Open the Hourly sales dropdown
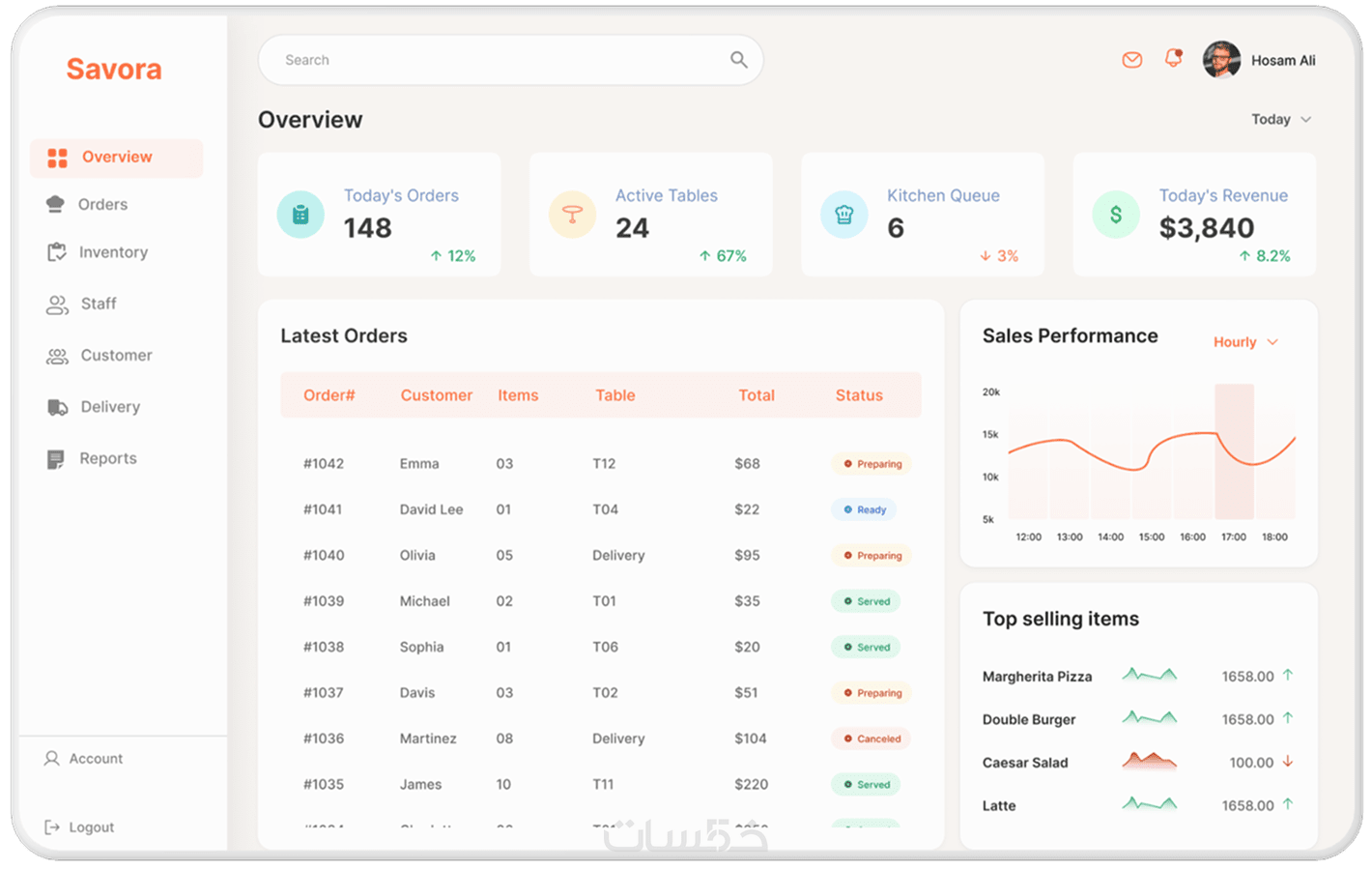1372x870 pixels. tap(1245, 342)
